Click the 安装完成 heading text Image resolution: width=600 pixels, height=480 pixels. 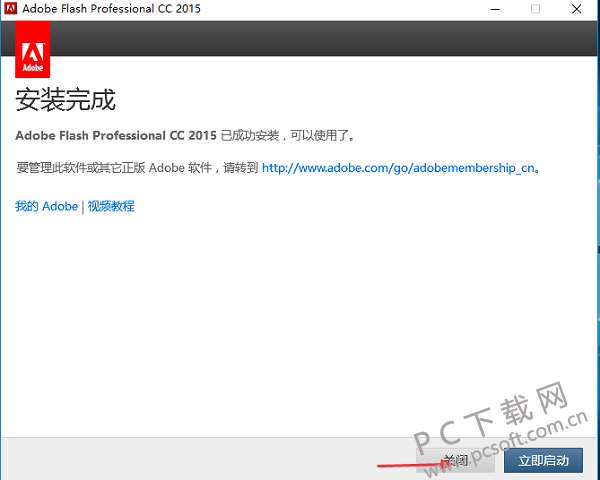(65, 100)
